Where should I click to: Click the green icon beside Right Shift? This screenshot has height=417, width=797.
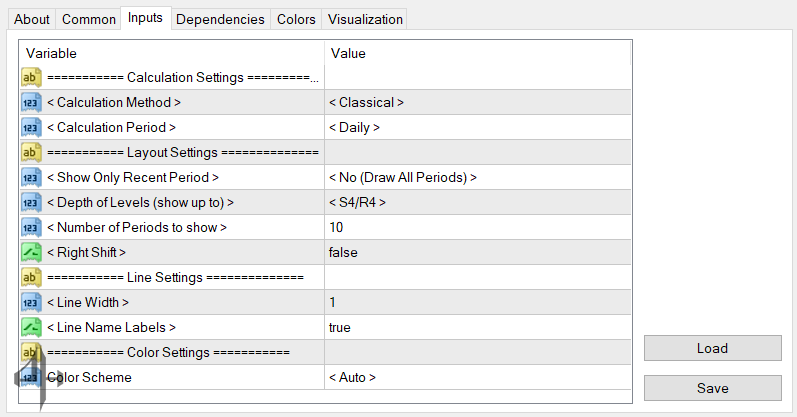tap(30, 252)
